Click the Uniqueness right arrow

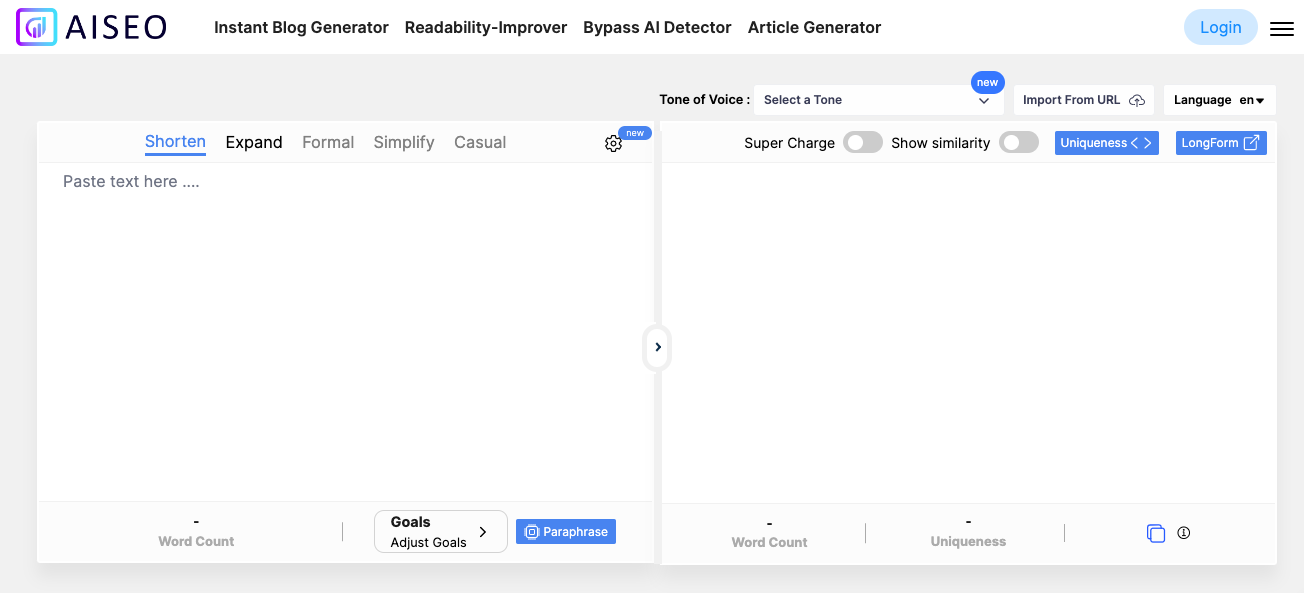(x=1148, y=143)
